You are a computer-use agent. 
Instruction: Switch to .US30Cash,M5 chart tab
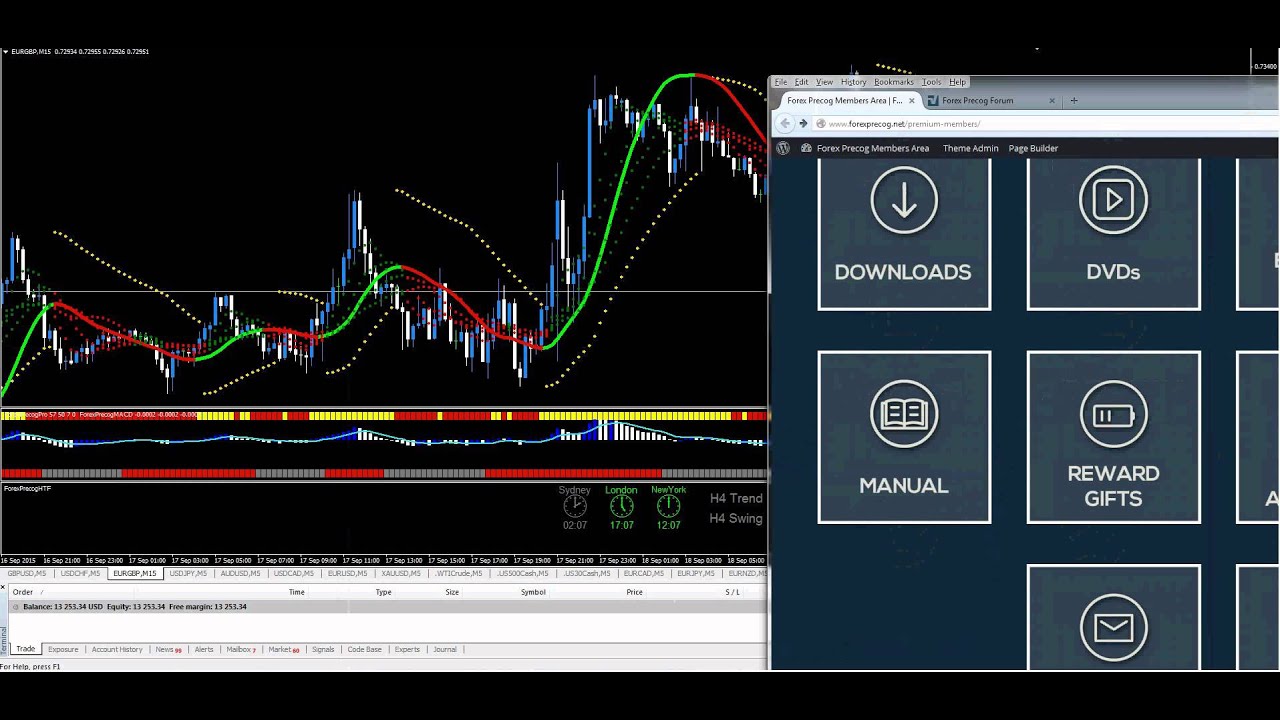(586, 574)
